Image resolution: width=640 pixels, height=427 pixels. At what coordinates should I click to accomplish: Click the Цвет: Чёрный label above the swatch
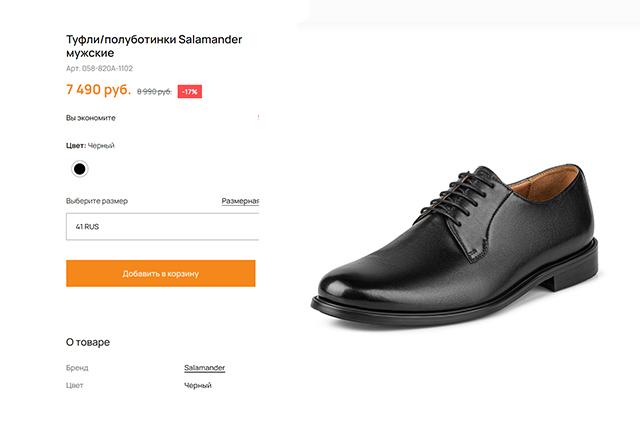(90, 146)
